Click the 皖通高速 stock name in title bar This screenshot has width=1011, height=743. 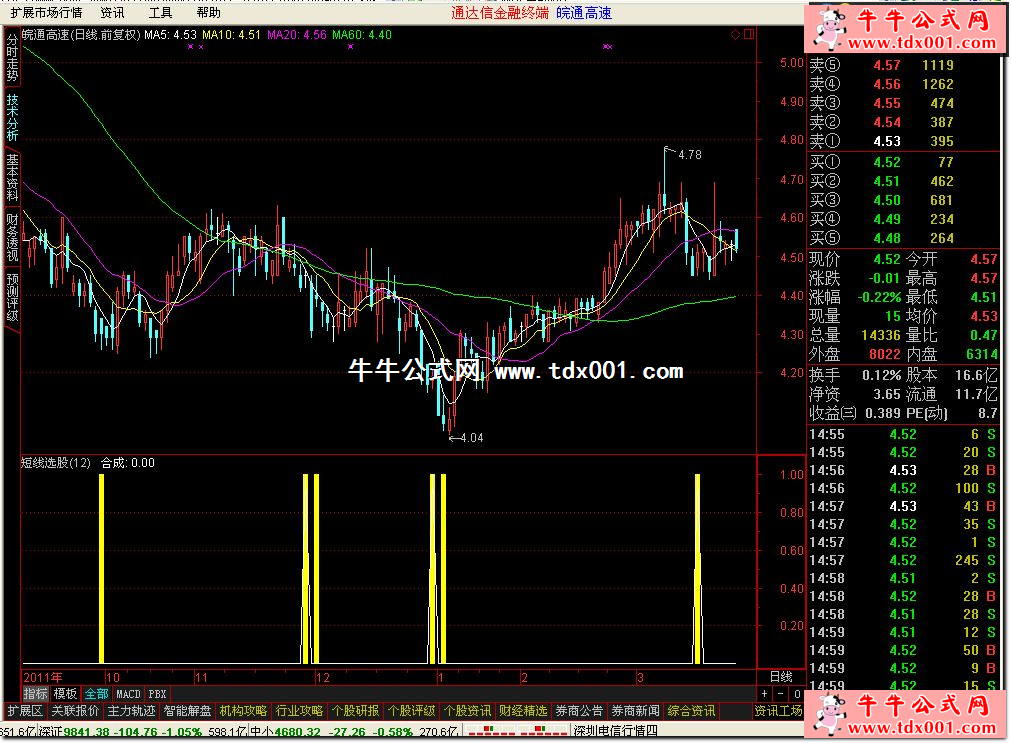pos(584,13)
